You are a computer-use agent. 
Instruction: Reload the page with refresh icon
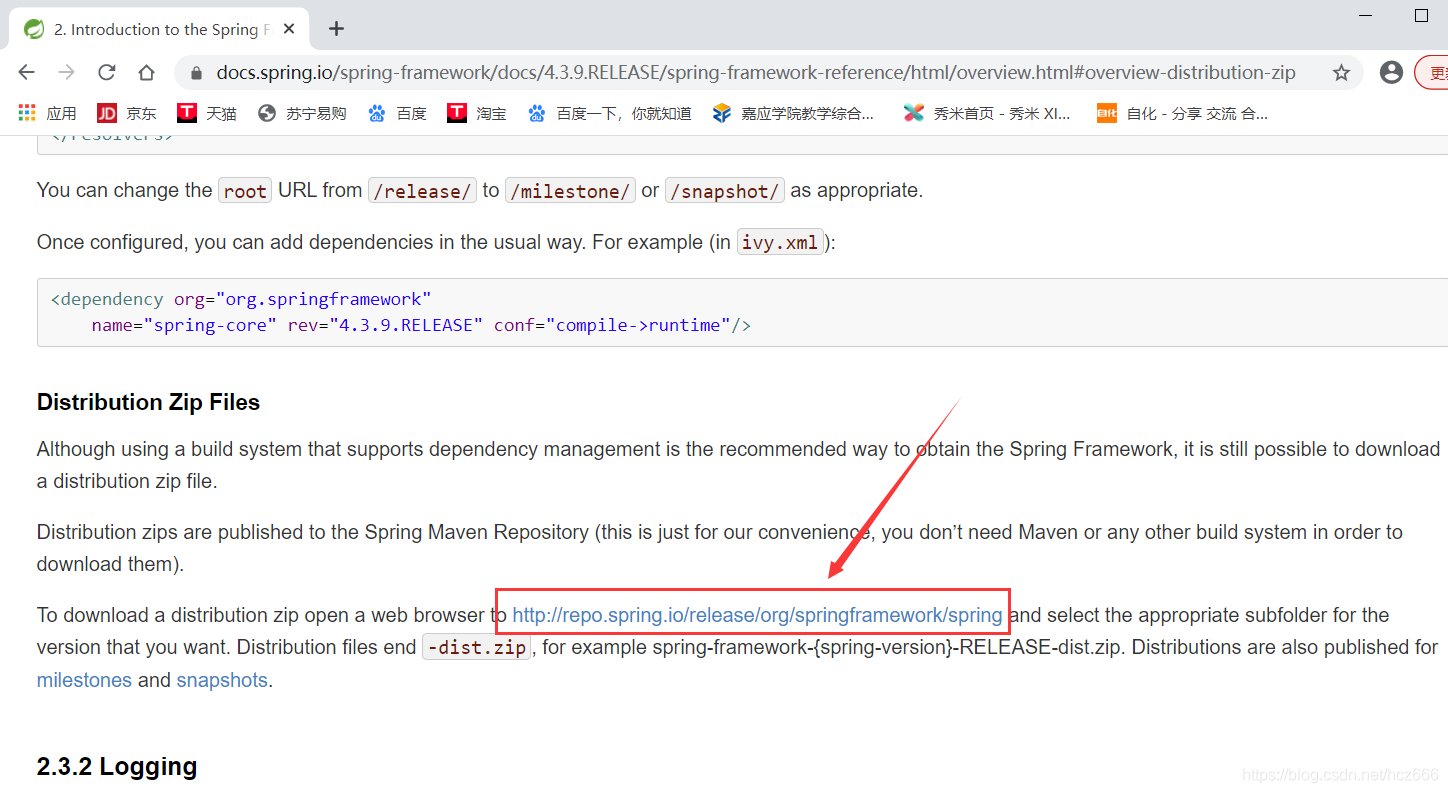107,72
